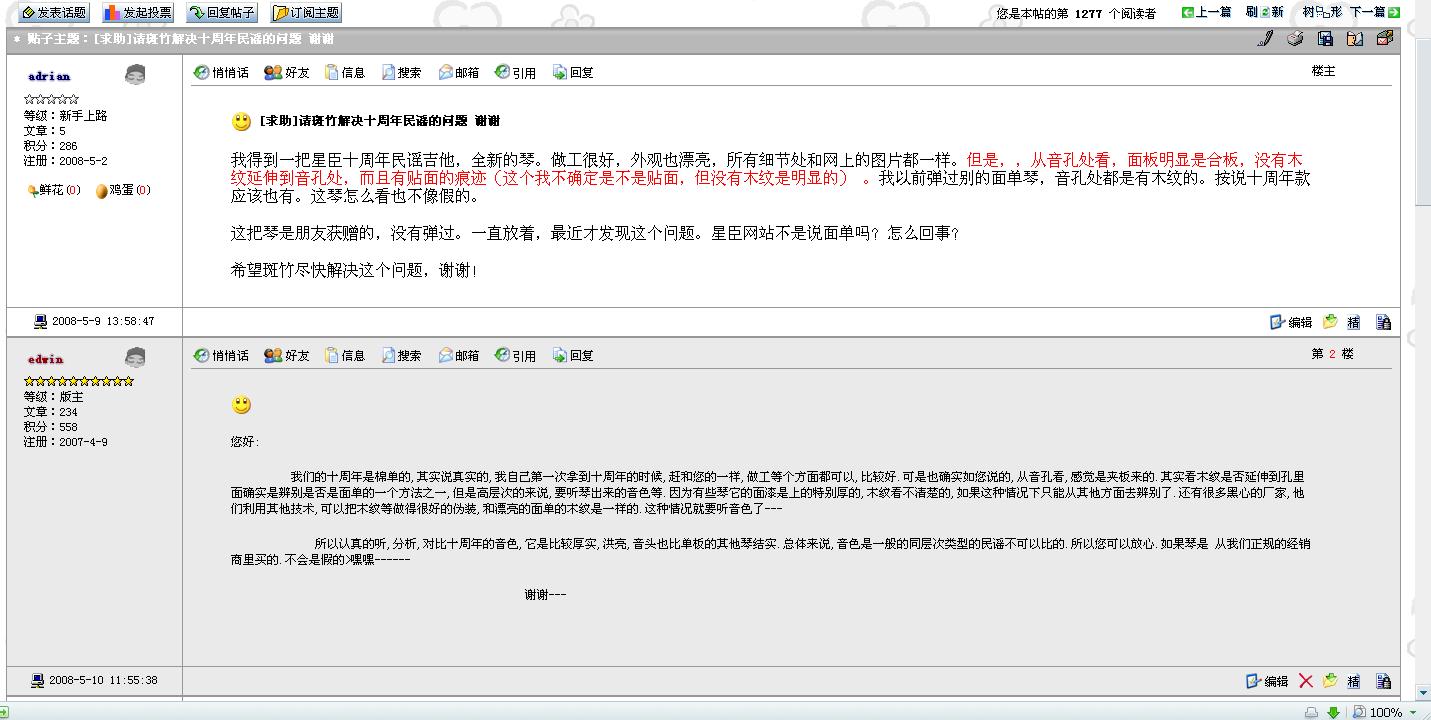The height and width of the screenshot is (720, 1431).
Task: Click the red X delete icon on edwin's post
Action: (x=1306, y=681)
